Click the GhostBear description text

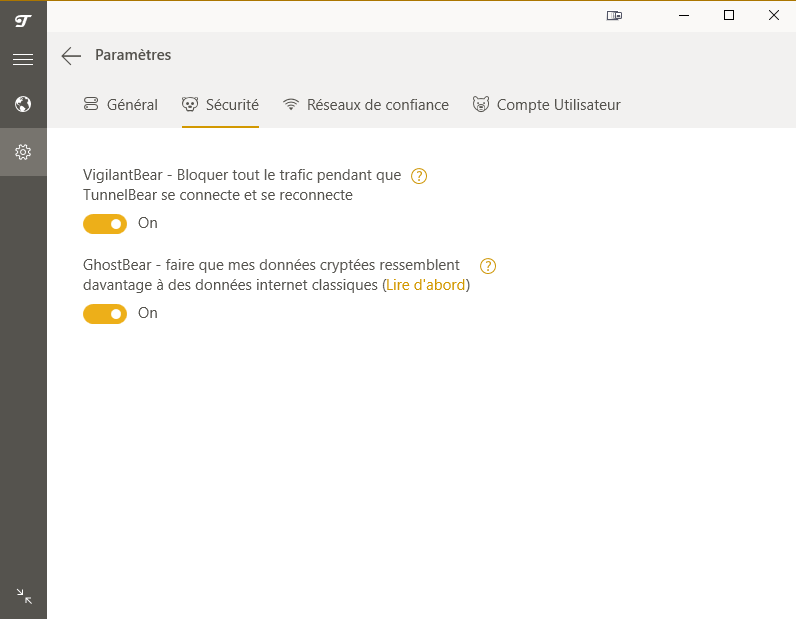click(x=276, y=275)
